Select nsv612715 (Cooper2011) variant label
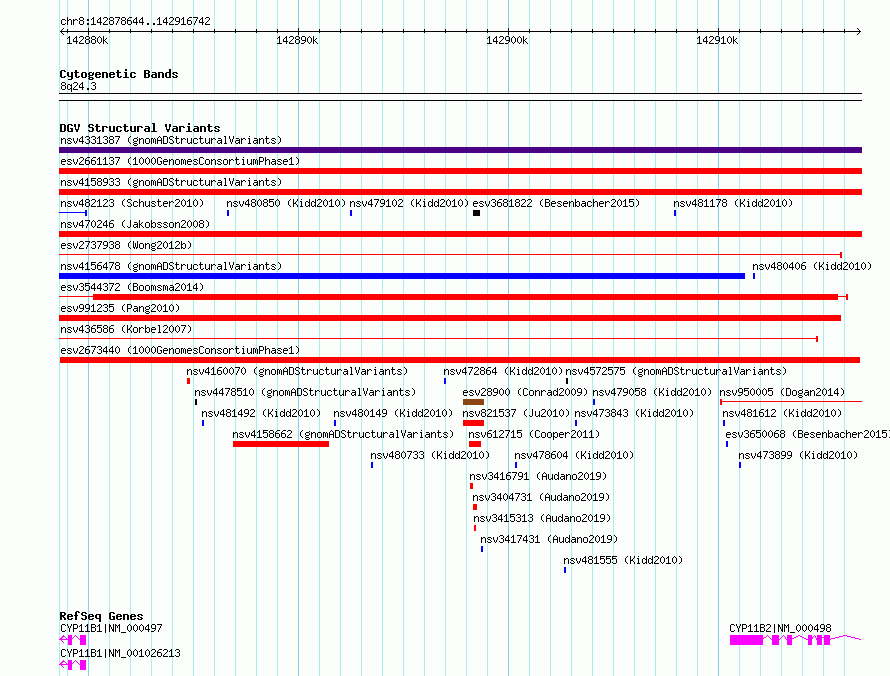This screenshot has width=890, height=676. [534, 434]
